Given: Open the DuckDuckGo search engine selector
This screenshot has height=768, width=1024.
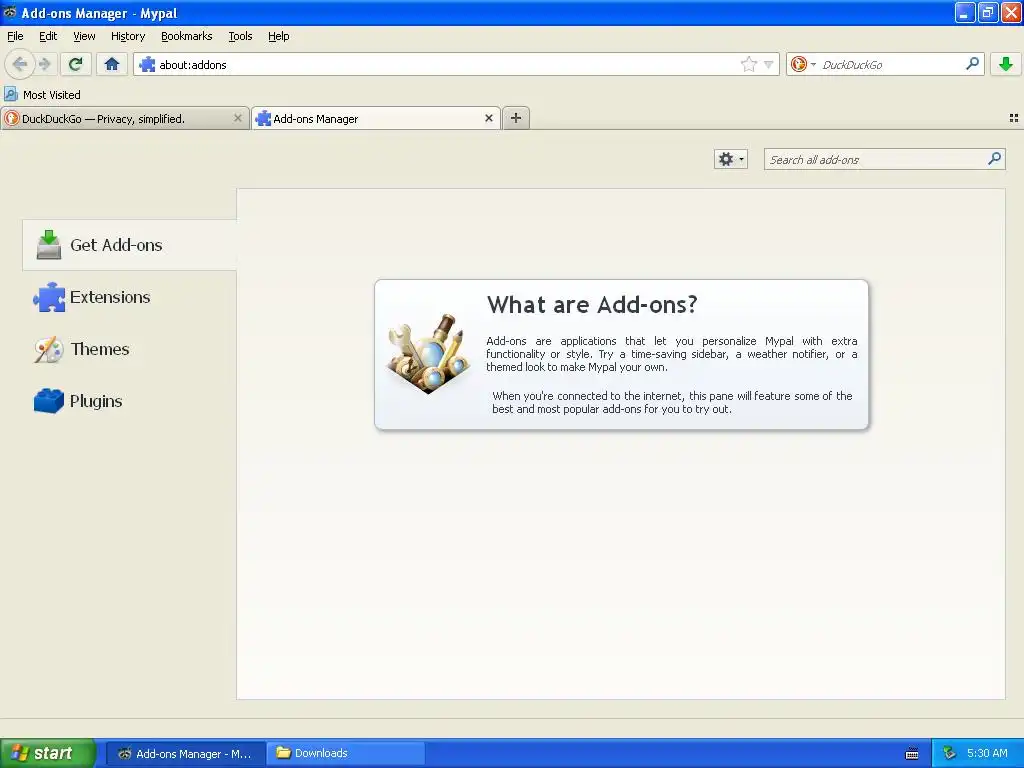Looking at the screenshot, I should [x=803, y=64].
